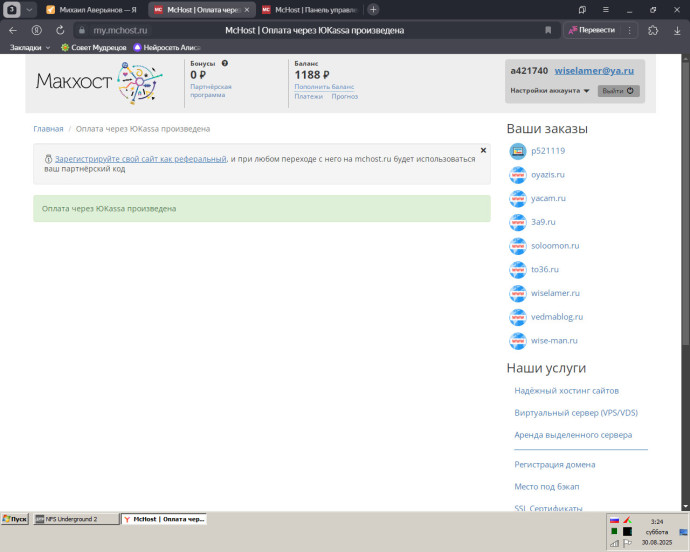Click the tab counter icon showing 3
The height and width of the screenshot is (552, 690).
[x=11, y=10]
